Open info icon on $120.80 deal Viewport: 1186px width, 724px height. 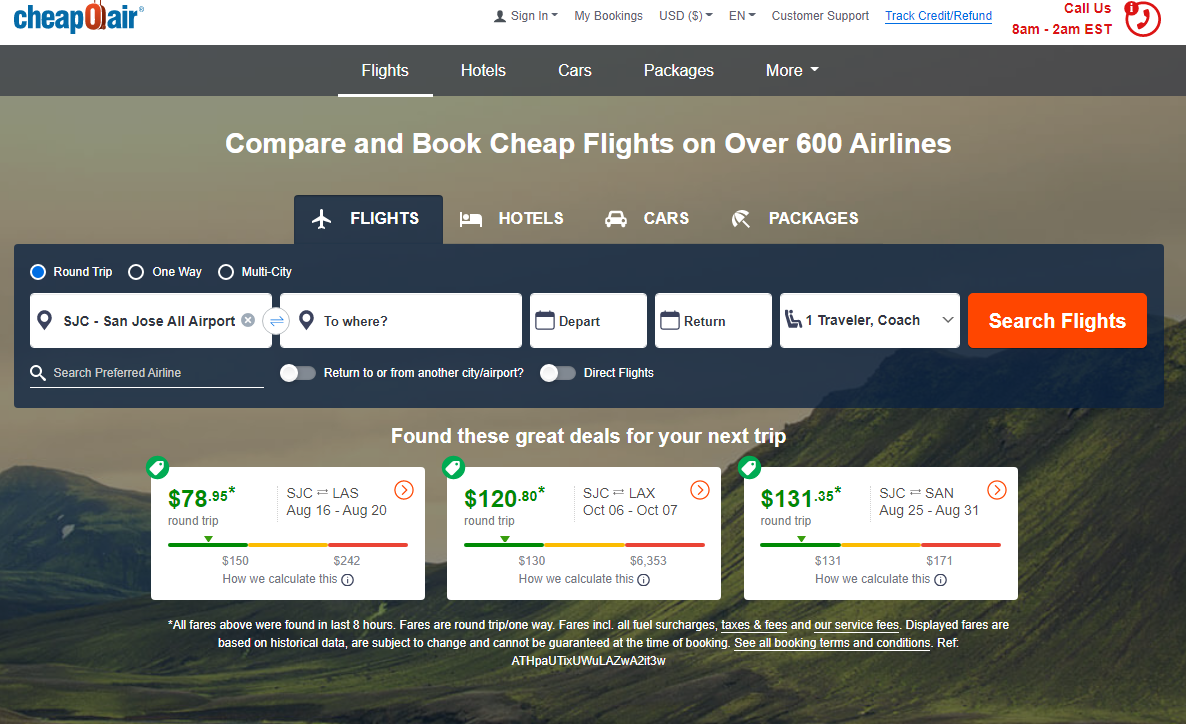(x=644, y=580)
